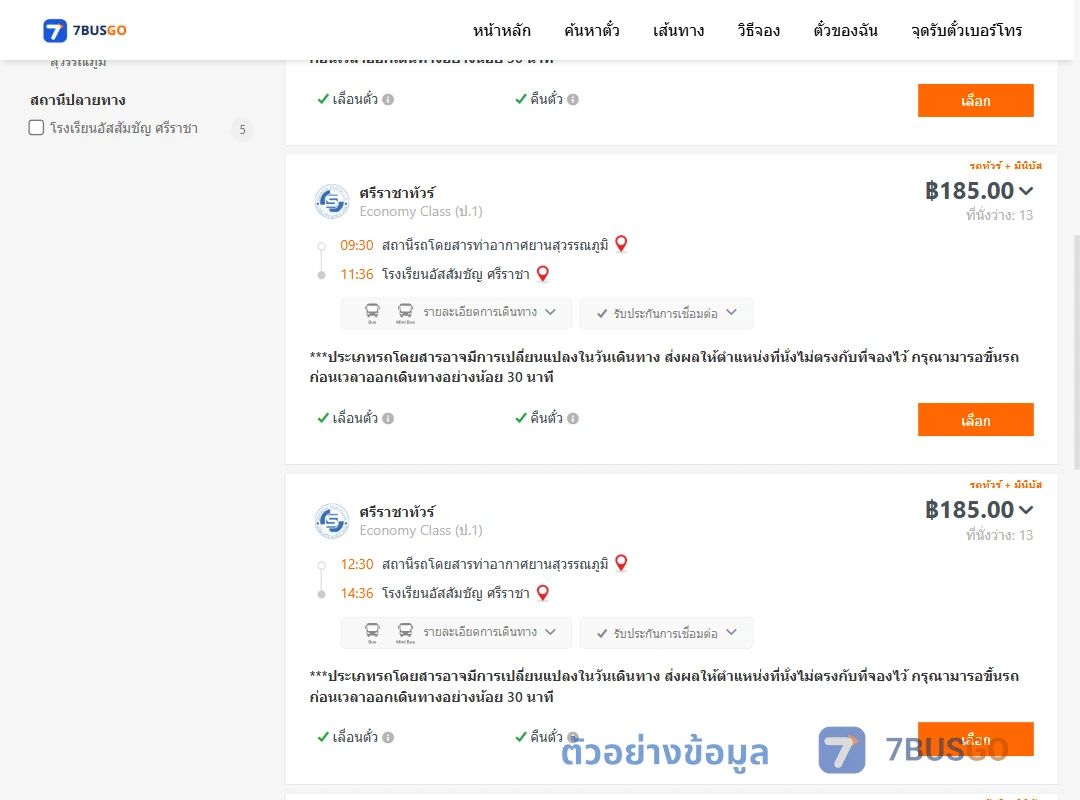
Task: Click the Mini Bus icon on 12:30 trip details
Action: tap(405, 633)
